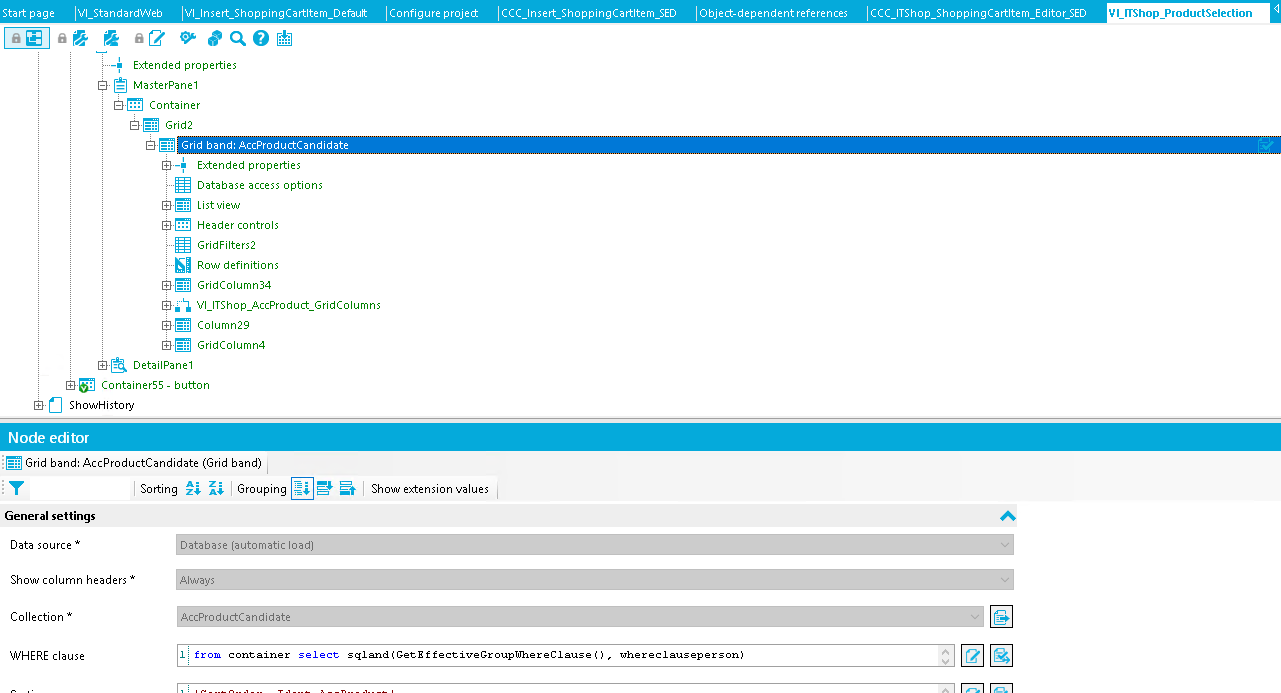The image size is (1281, 693).
Task: Toggle the checkmark on selected Grid band row
Action: pyautogui.click(x=1266, y=146)
